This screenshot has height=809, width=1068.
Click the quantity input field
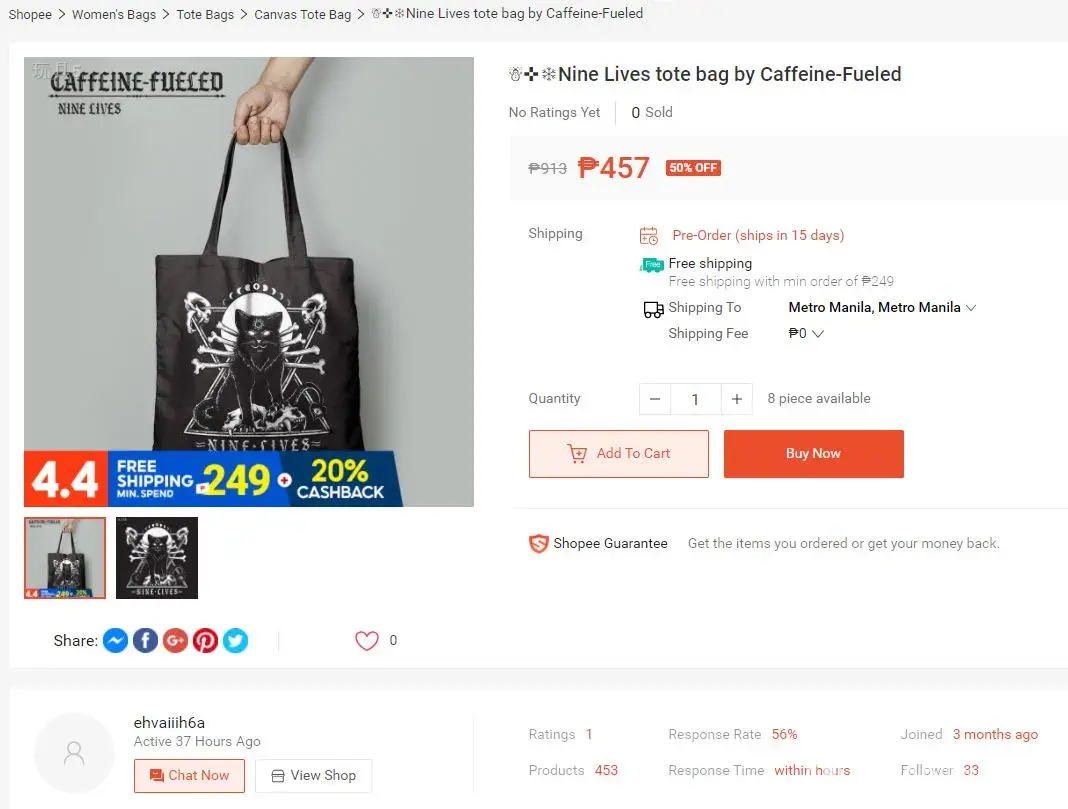(x=695, y=399)
